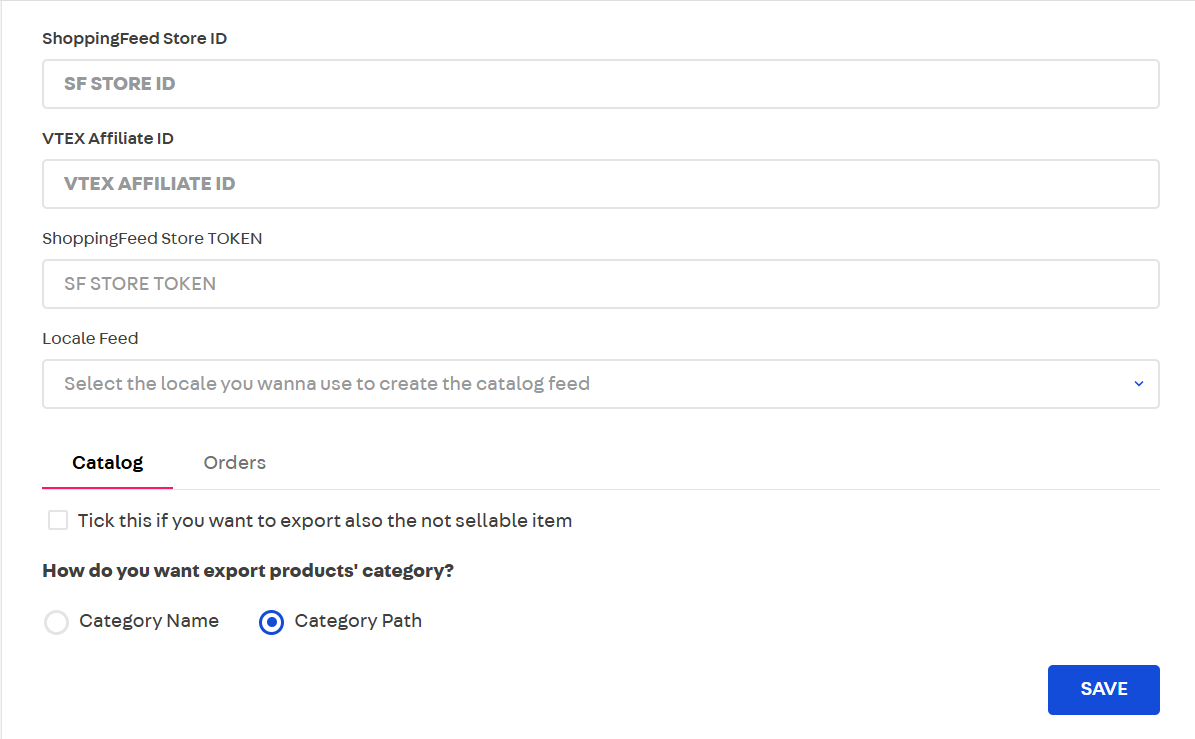Click the export products' category question heading
This screenshot has width=1195, height=739.
point(248,571)
